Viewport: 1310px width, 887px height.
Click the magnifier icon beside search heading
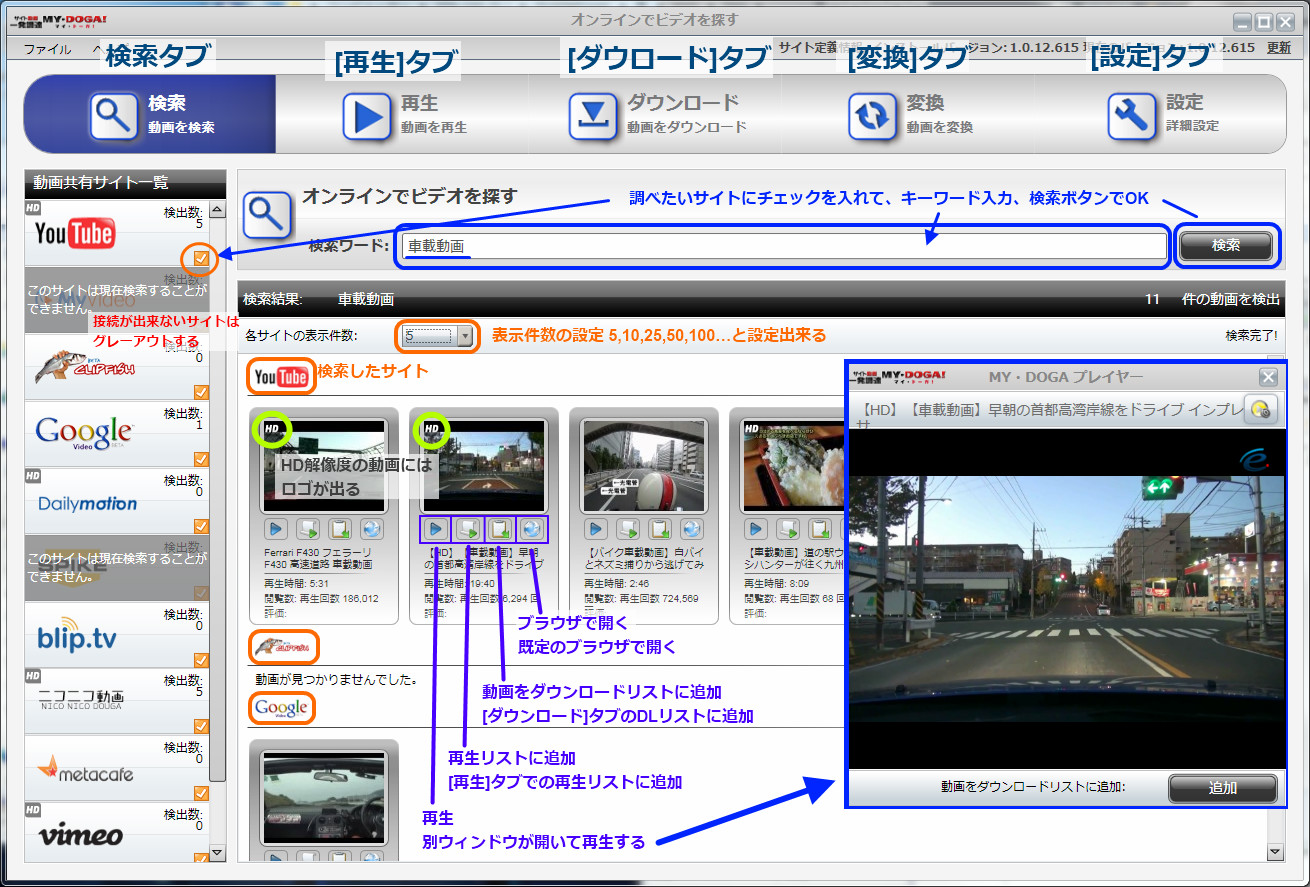pos(268,214)
